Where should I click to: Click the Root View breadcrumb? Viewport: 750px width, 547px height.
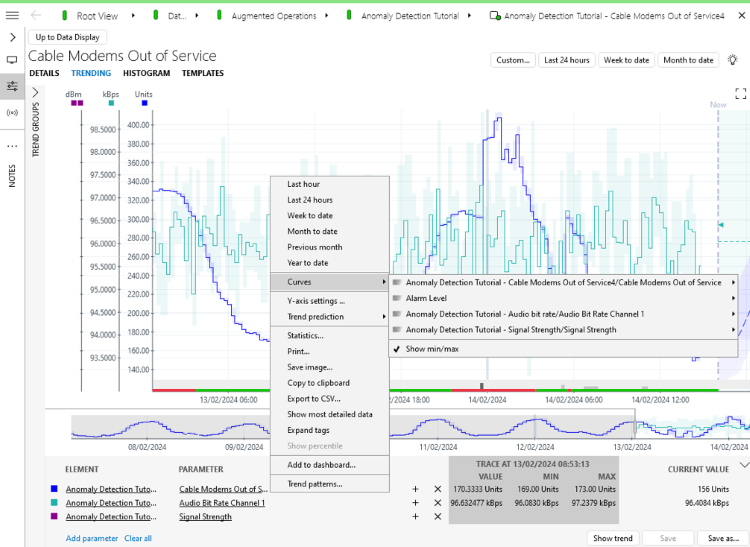97,16
